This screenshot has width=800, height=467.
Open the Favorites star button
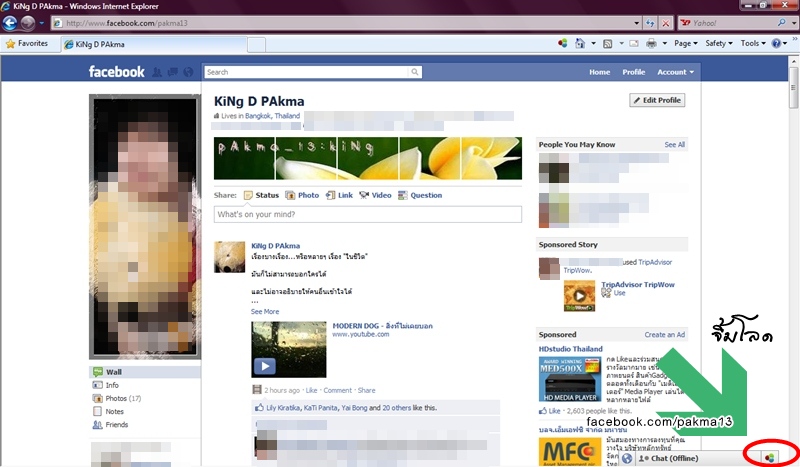click(27, 44)
